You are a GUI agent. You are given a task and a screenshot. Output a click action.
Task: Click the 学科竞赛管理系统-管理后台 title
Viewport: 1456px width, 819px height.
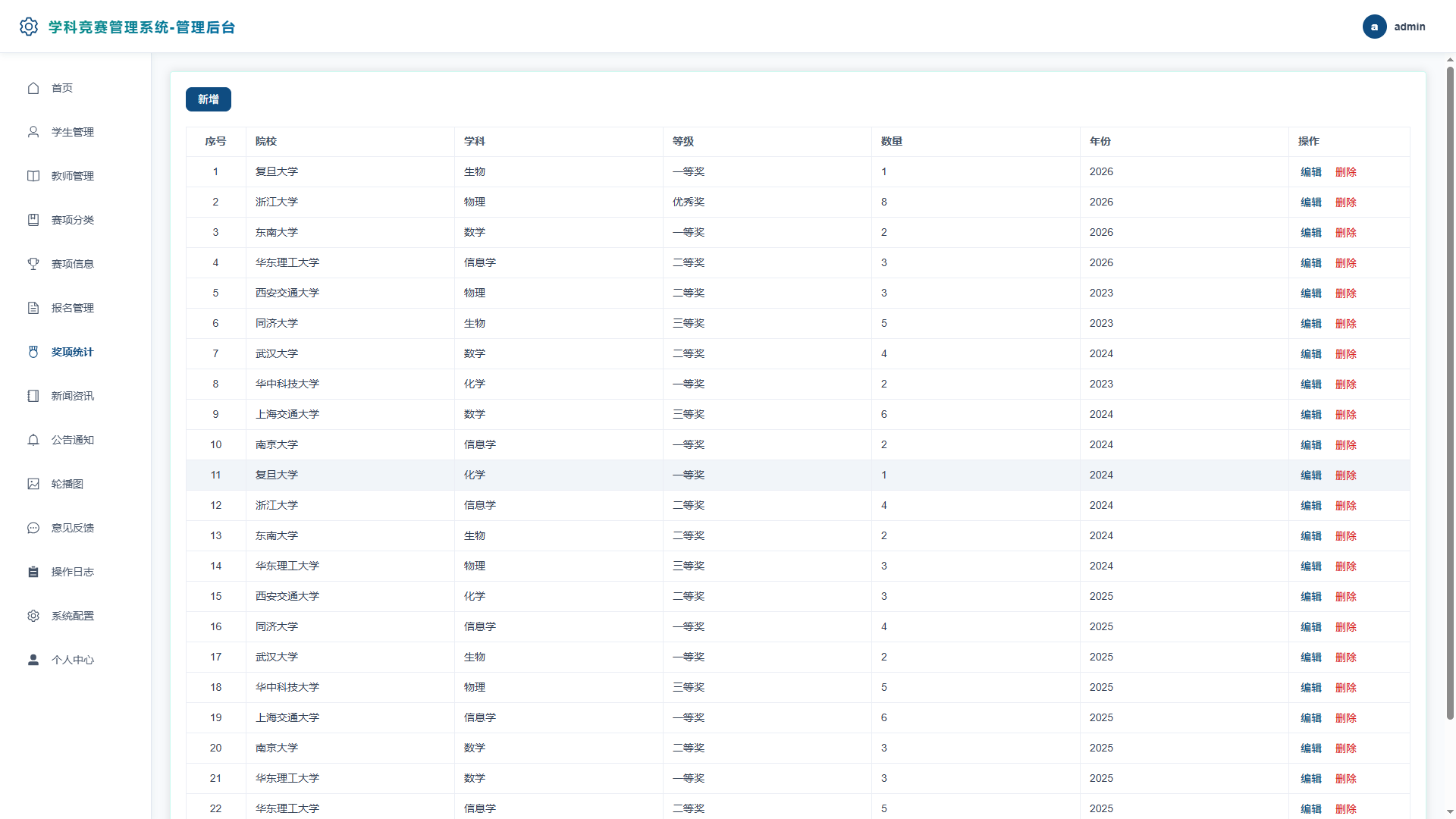pos(142,27)
